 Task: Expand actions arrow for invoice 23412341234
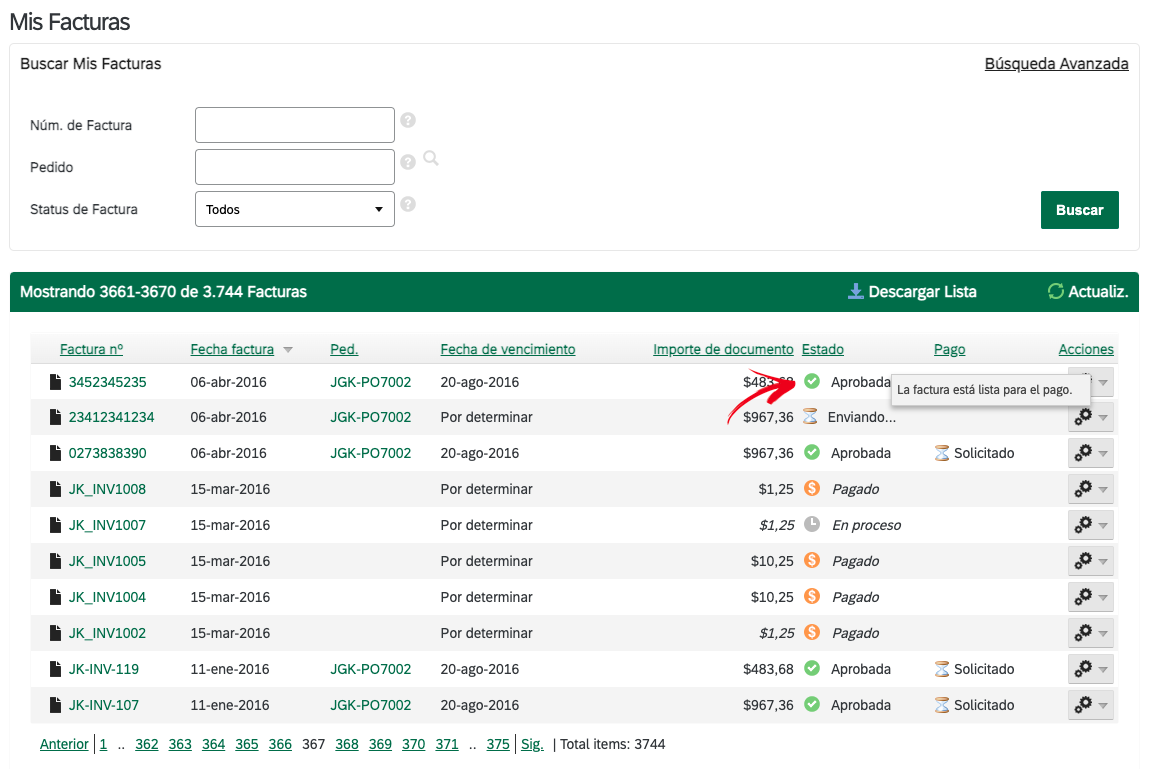pos(1103,418)
